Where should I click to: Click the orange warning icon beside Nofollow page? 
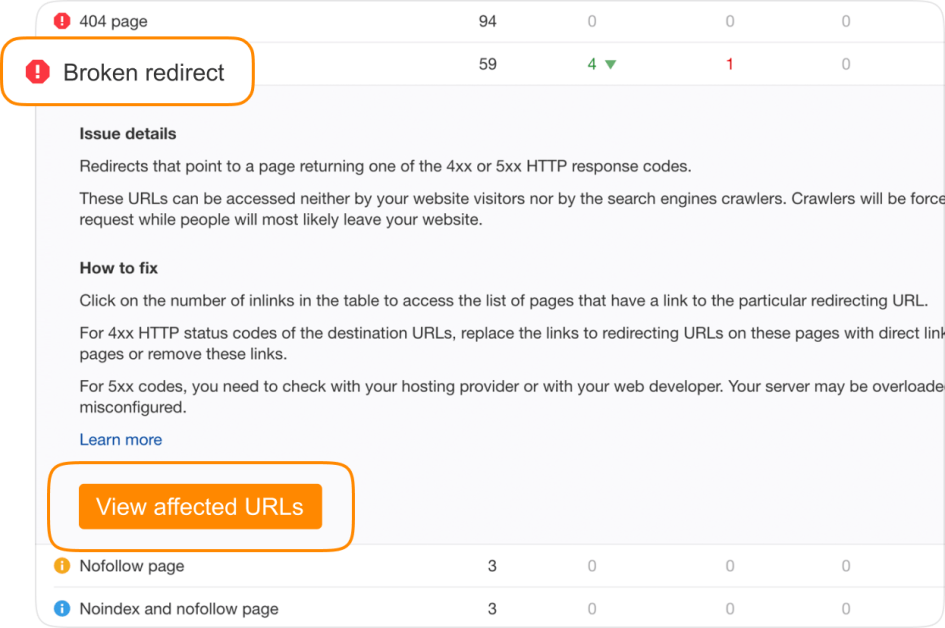[62, 566]
